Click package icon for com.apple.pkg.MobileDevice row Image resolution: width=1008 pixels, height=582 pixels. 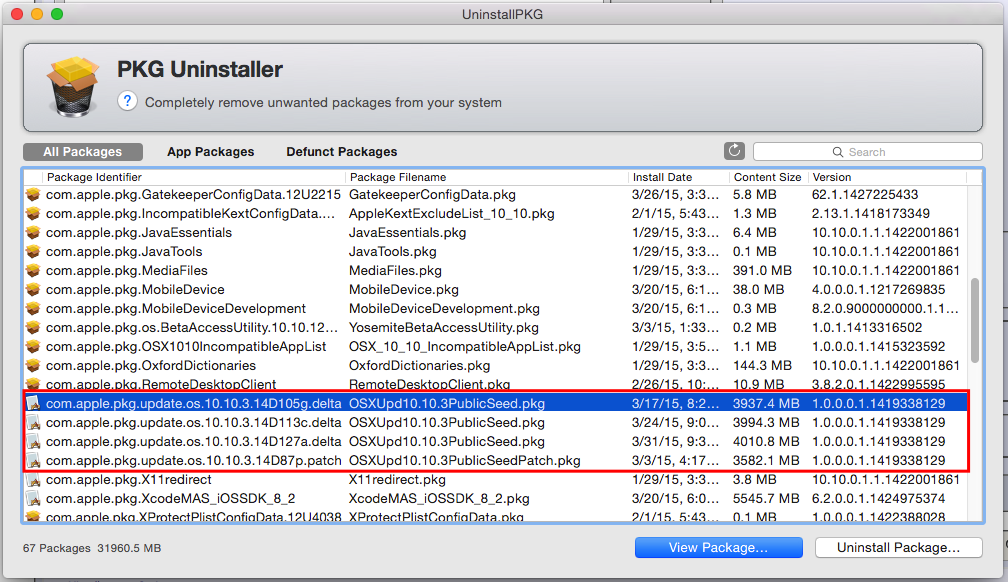point(33,289)
